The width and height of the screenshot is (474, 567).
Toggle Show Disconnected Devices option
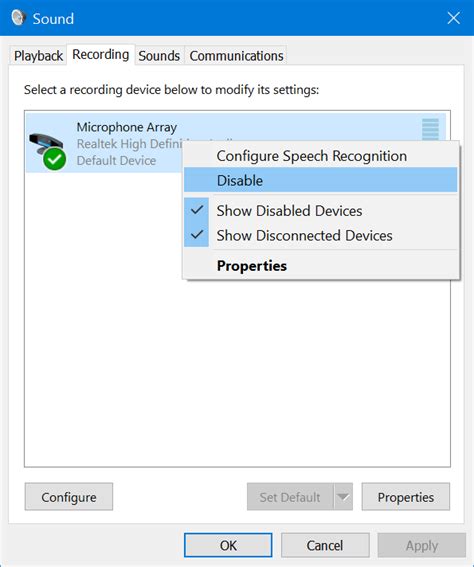click(321, 235)
